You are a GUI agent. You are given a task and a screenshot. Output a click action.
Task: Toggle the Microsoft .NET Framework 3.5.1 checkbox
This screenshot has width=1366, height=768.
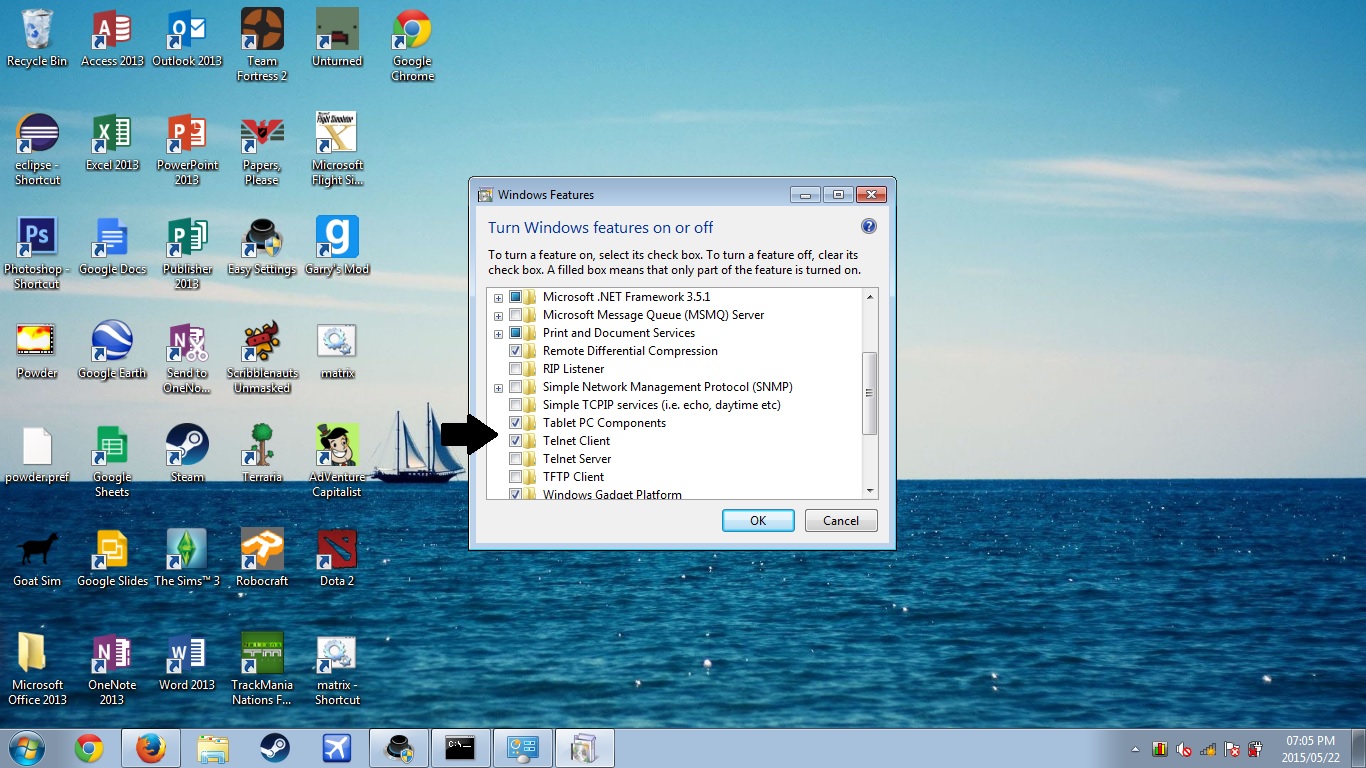(516, 297)
